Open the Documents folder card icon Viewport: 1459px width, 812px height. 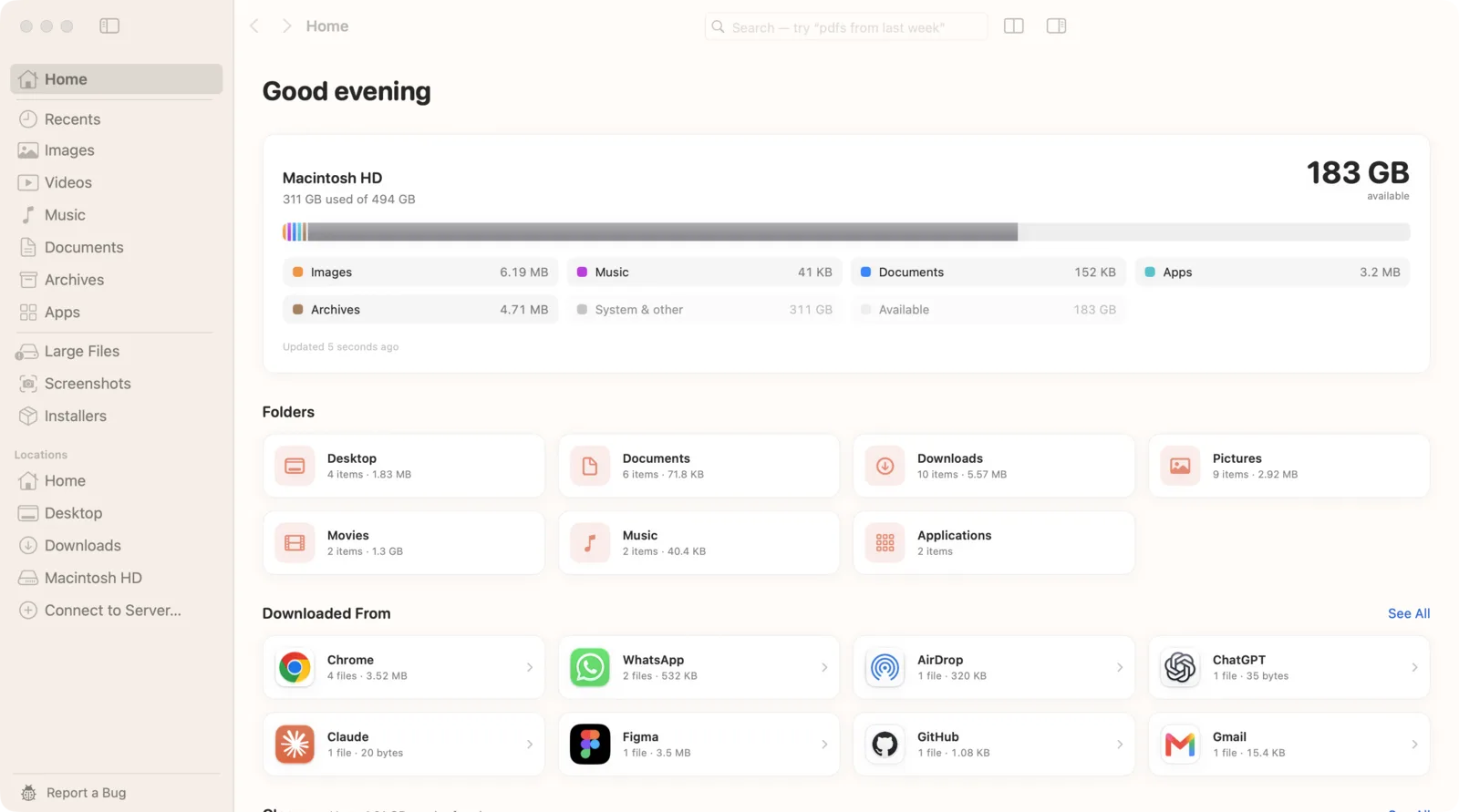590,467
